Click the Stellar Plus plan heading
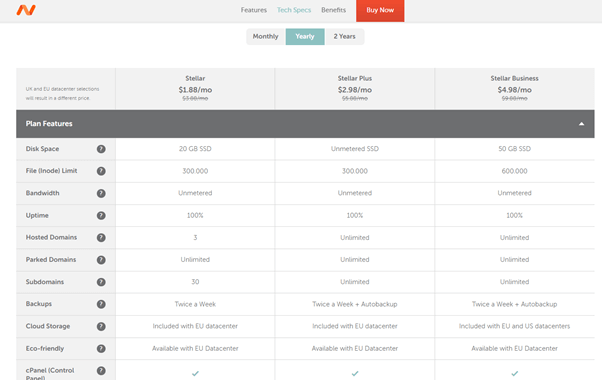 (355, 78)
